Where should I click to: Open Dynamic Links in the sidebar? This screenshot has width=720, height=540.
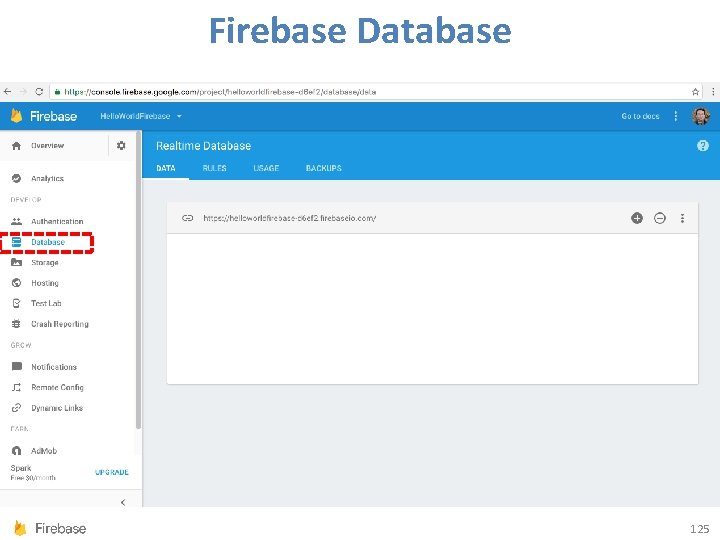(47, 408)
